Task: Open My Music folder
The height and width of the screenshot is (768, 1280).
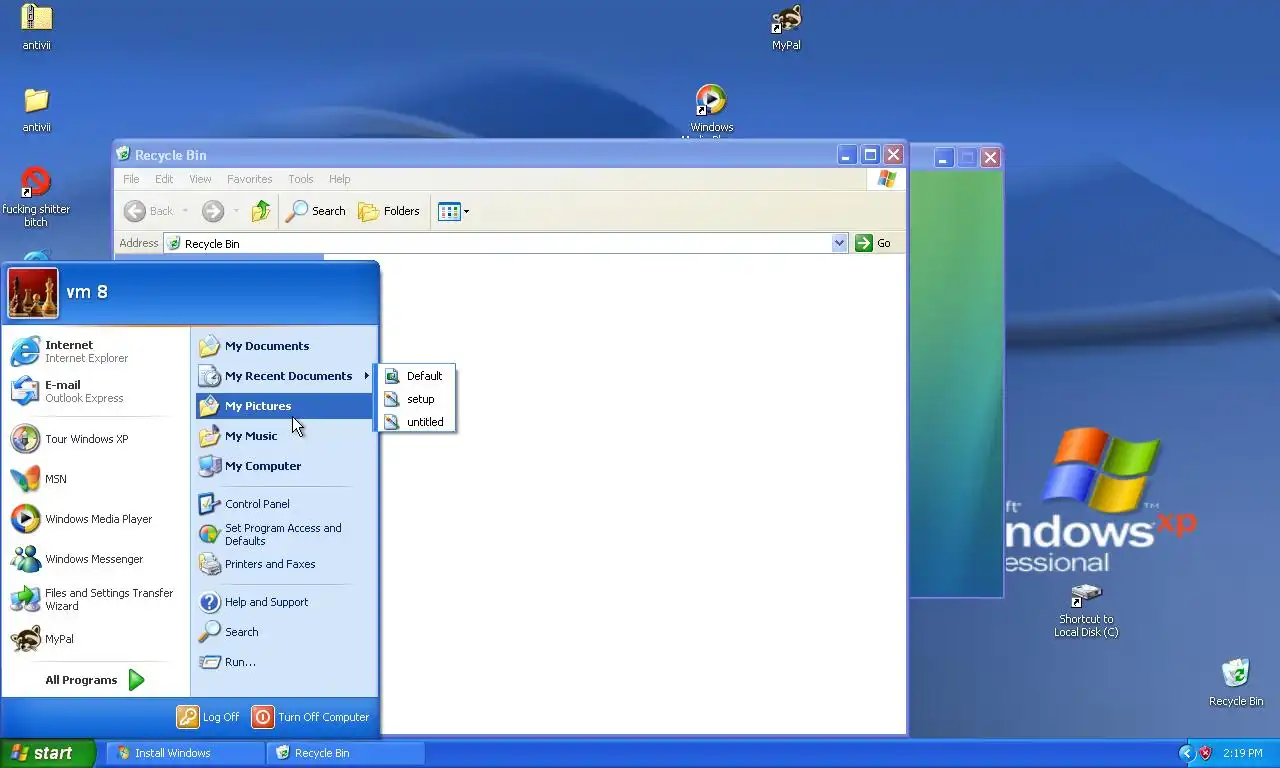Action: 285,436
